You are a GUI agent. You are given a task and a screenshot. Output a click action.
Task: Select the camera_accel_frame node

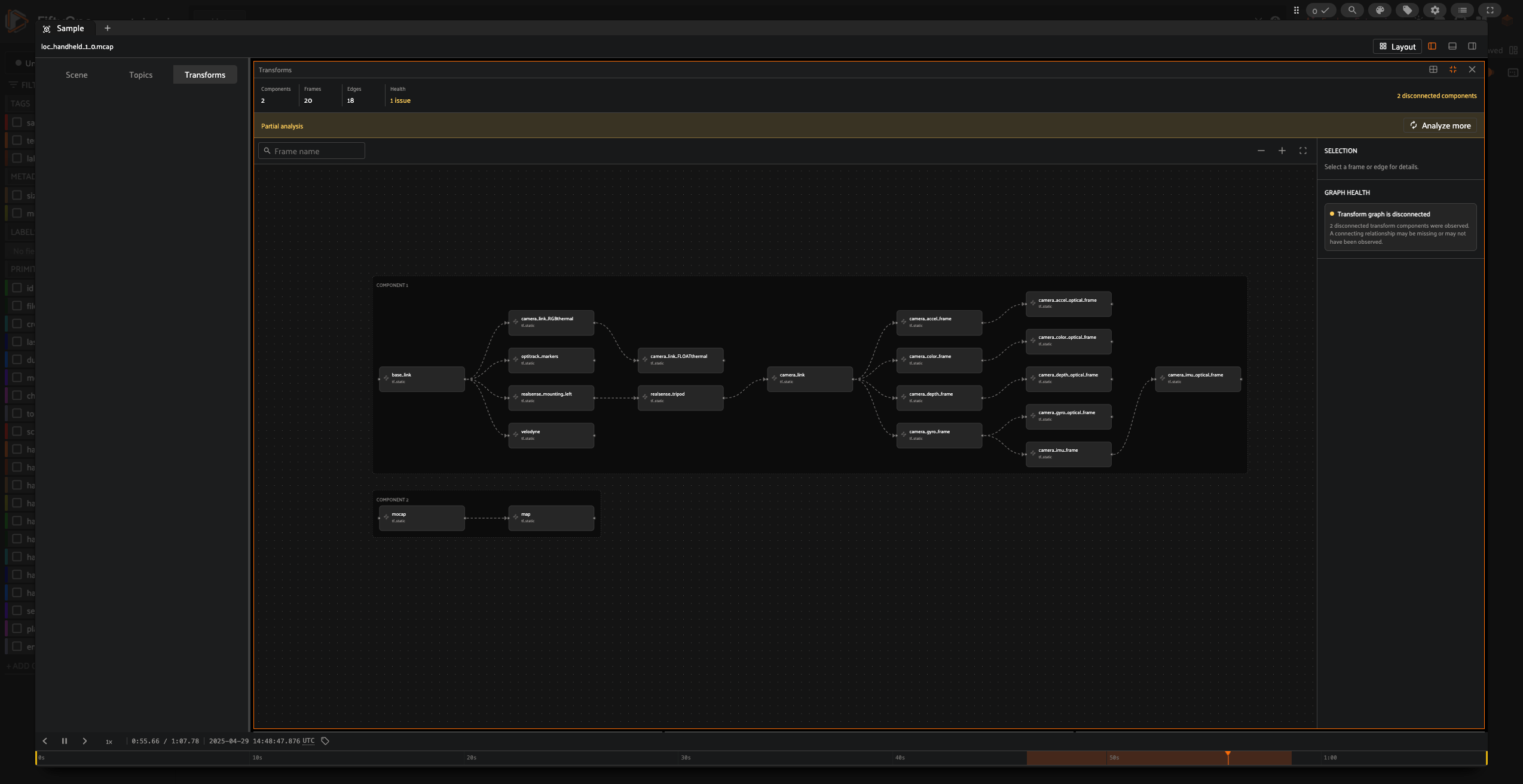(x=939, y=323)
